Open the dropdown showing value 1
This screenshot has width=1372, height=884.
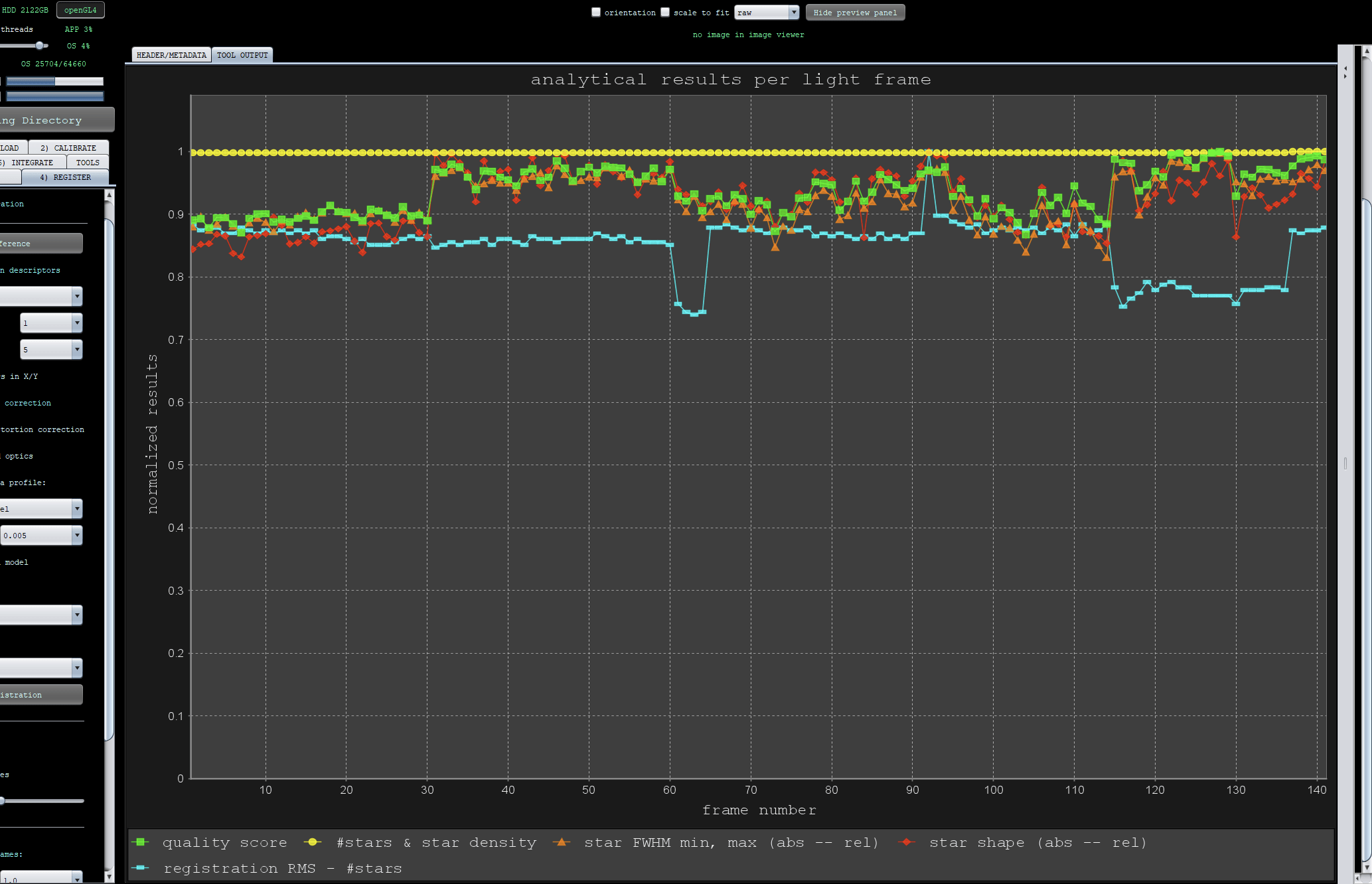pyautogui.click(x=51, y=323)
